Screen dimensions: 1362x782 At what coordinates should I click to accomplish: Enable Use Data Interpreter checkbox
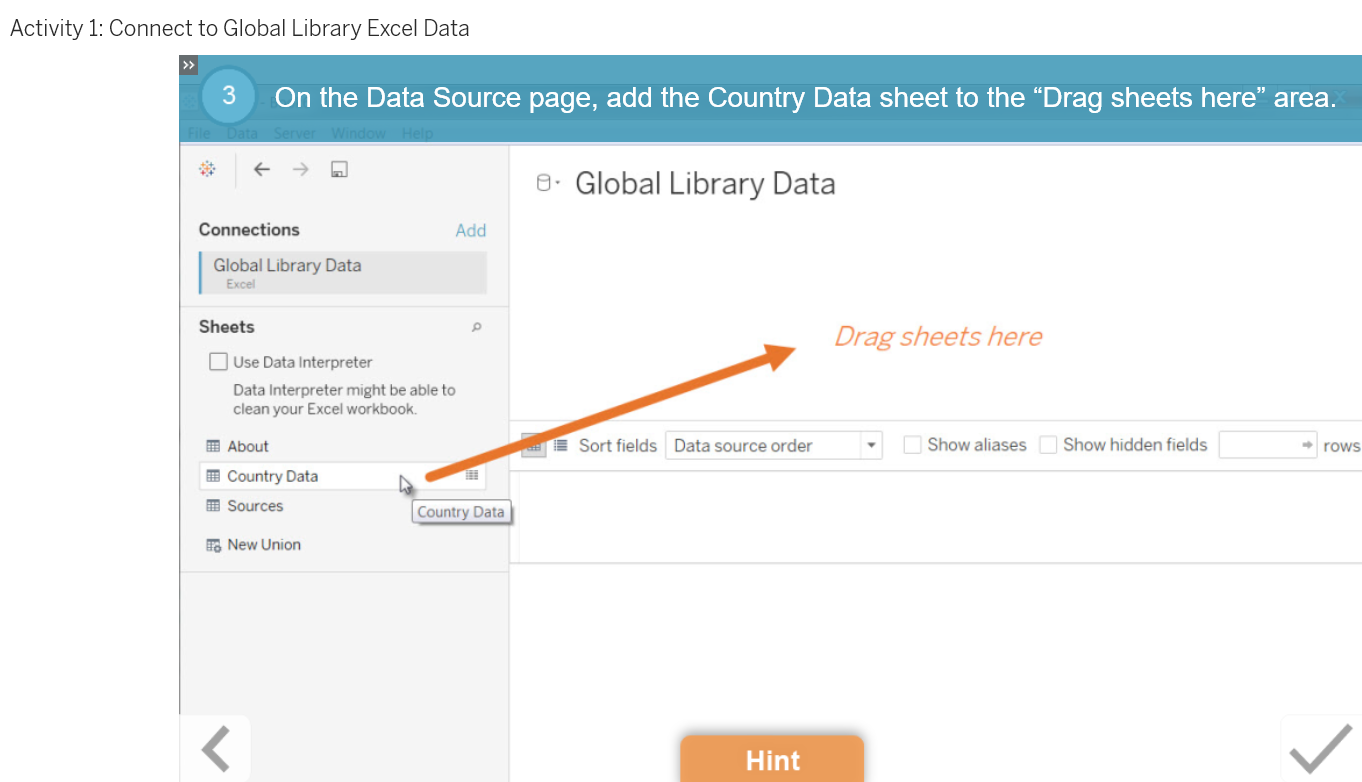point(218,362)
